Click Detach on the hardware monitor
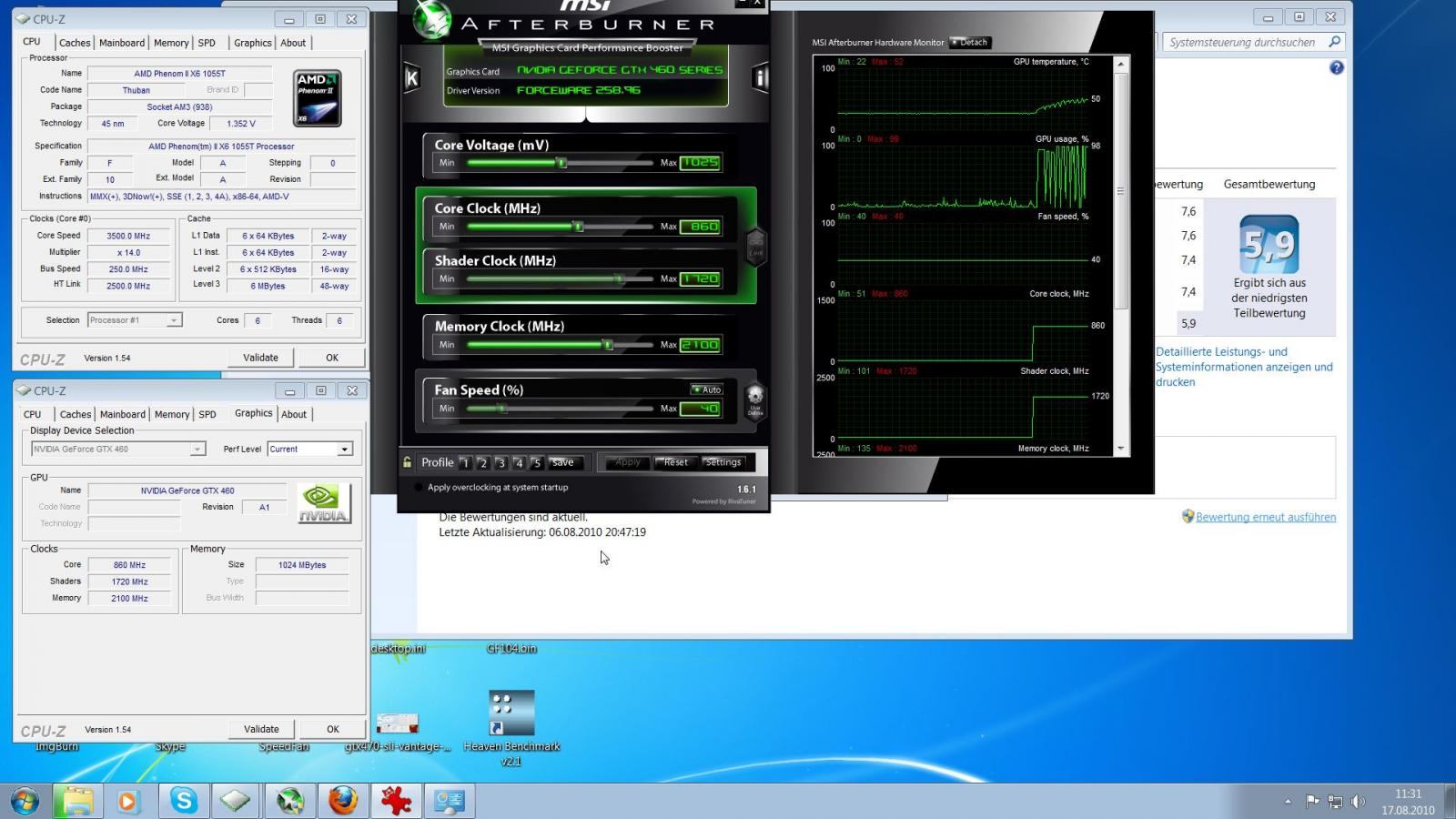The width and height of the screenshot is (1456, 819). coord(970,43)
